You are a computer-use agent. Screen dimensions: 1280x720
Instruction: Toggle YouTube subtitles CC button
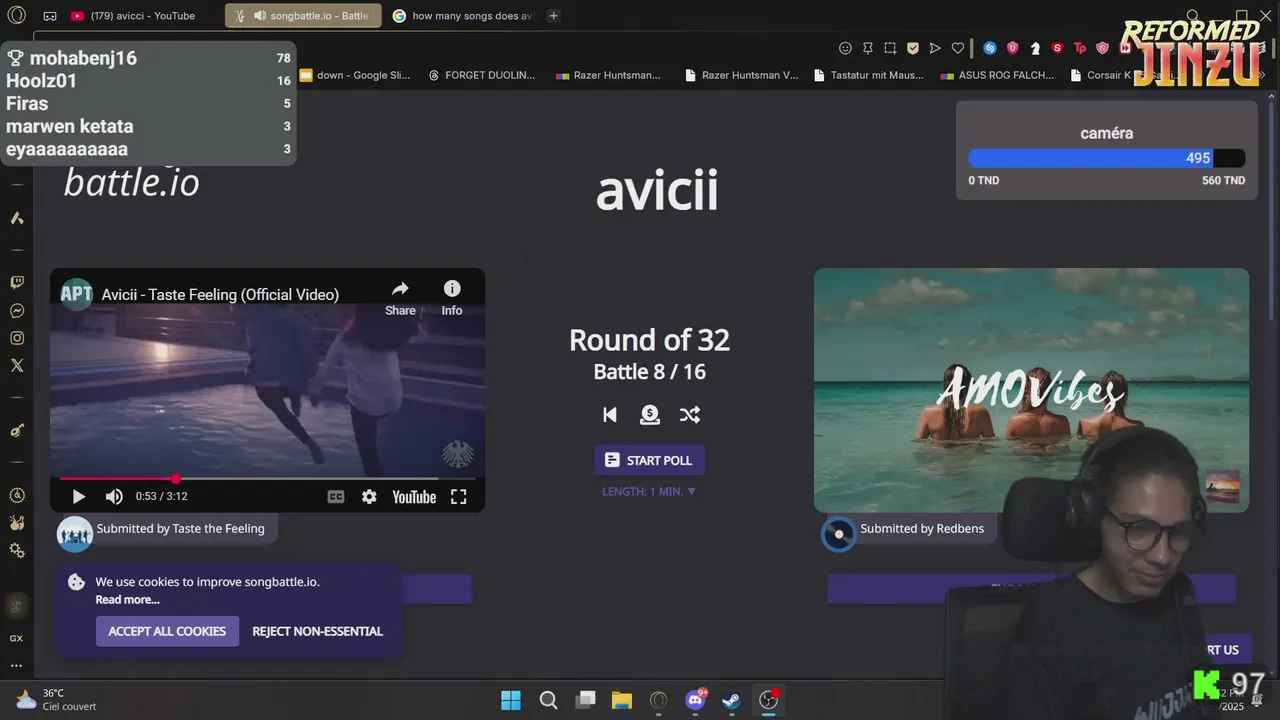336,497
